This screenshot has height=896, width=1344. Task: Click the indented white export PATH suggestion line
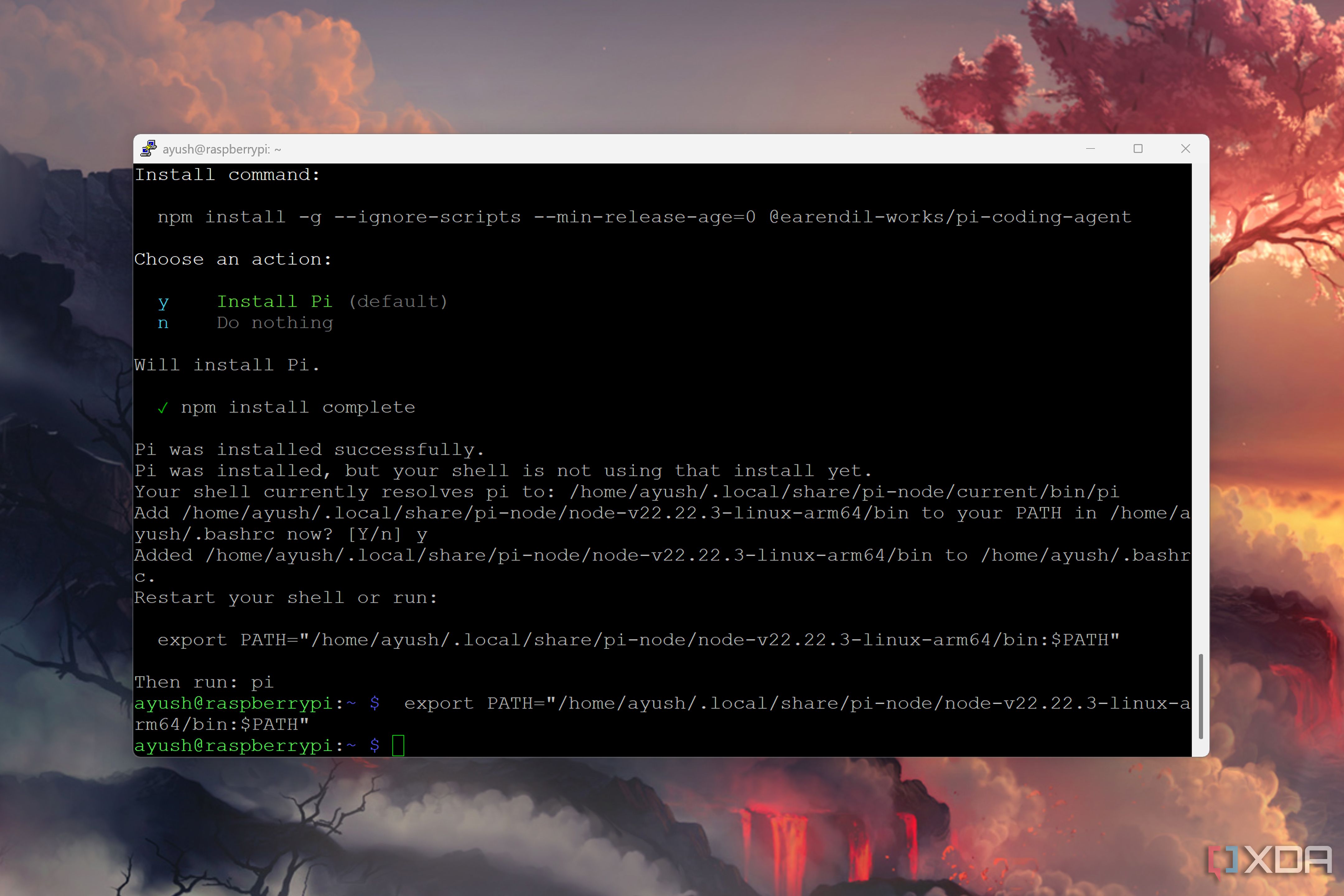638,640
